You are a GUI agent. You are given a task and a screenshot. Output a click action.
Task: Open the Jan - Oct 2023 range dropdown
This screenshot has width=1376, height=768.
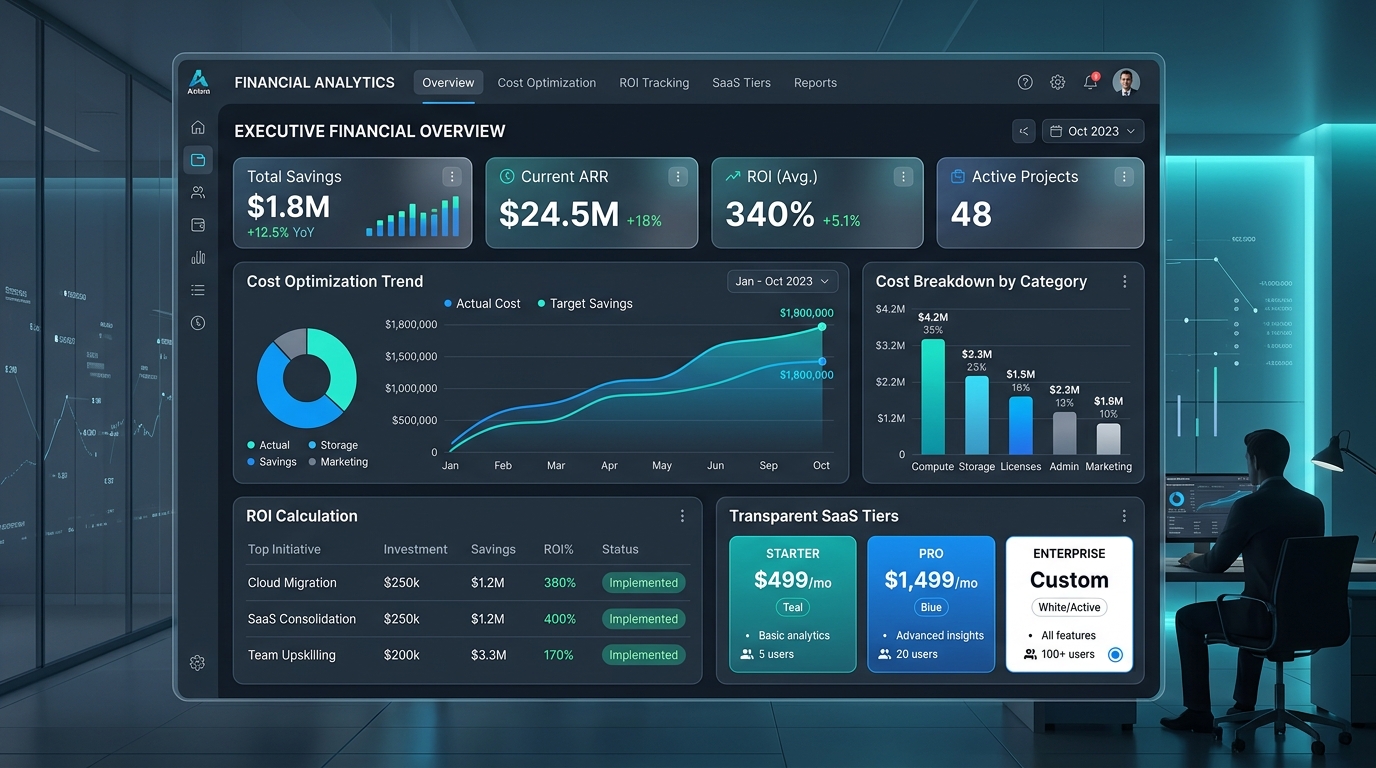pyautogui.click(x=783, y=282)
